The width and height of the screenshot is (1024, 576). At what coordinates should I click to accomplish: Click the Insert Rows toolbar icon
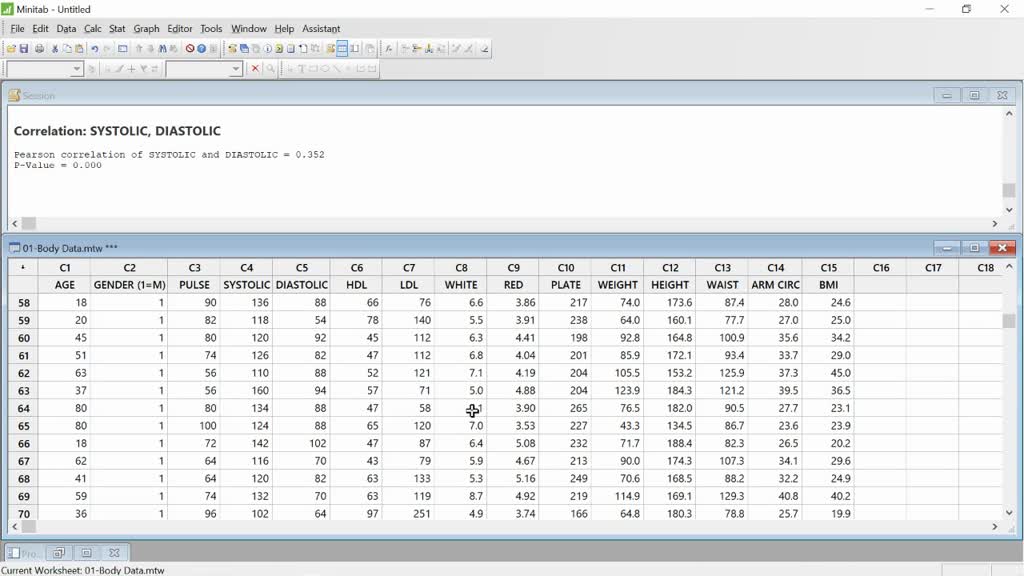pos(417,49)
